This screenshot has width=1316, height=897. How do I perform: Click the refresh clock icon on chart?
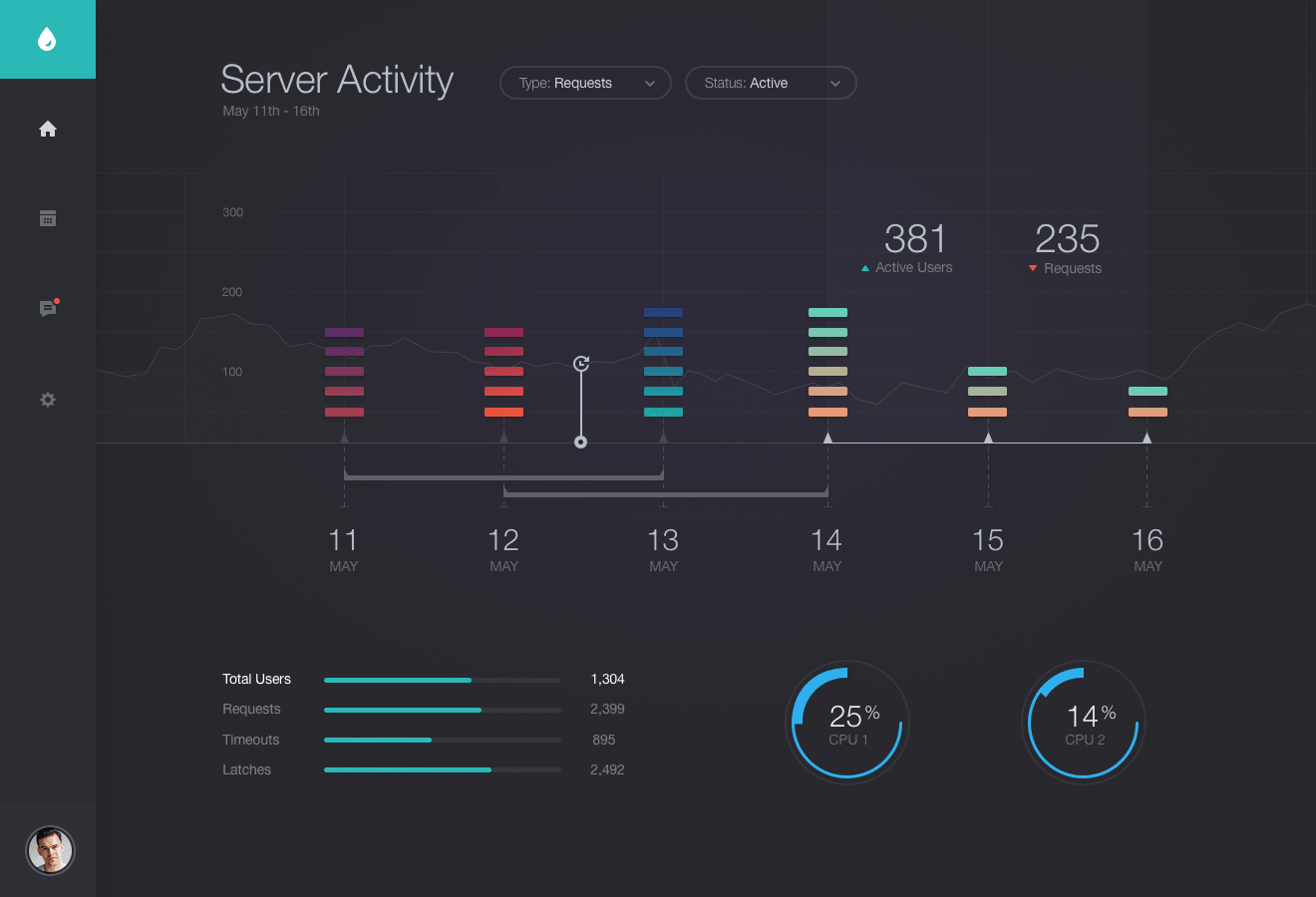[x=581, y=364]
